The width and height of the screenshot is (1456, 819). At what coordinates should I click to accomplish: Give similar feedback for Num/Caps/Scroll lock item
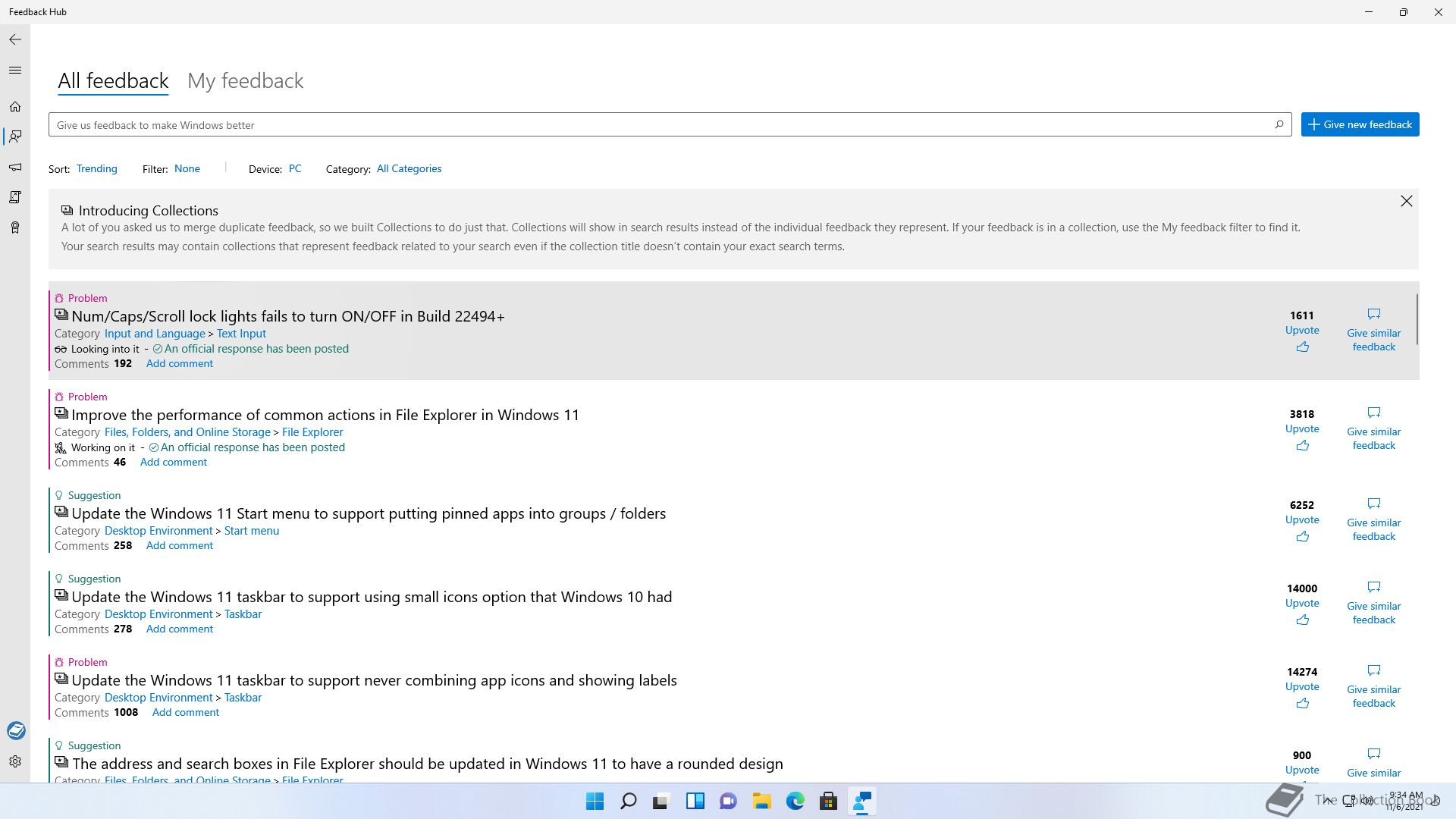pos(1373,331)
